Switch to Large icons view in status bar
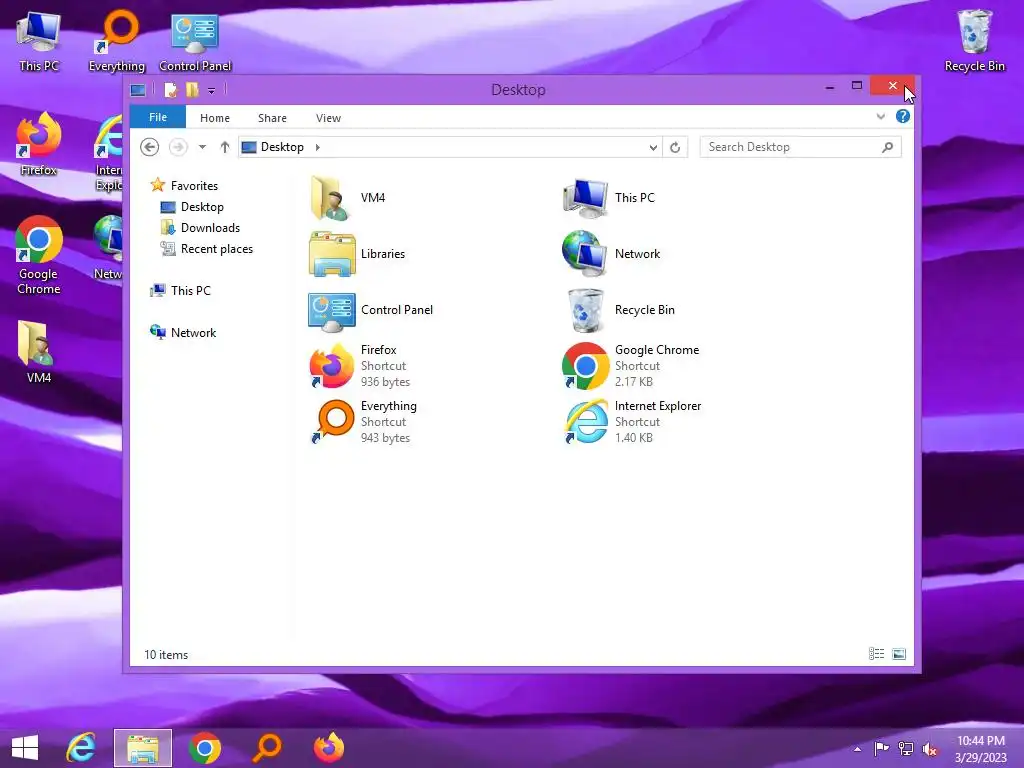Image resolution: width=1024 pixels, height=768 pixels. pos(899,654)
